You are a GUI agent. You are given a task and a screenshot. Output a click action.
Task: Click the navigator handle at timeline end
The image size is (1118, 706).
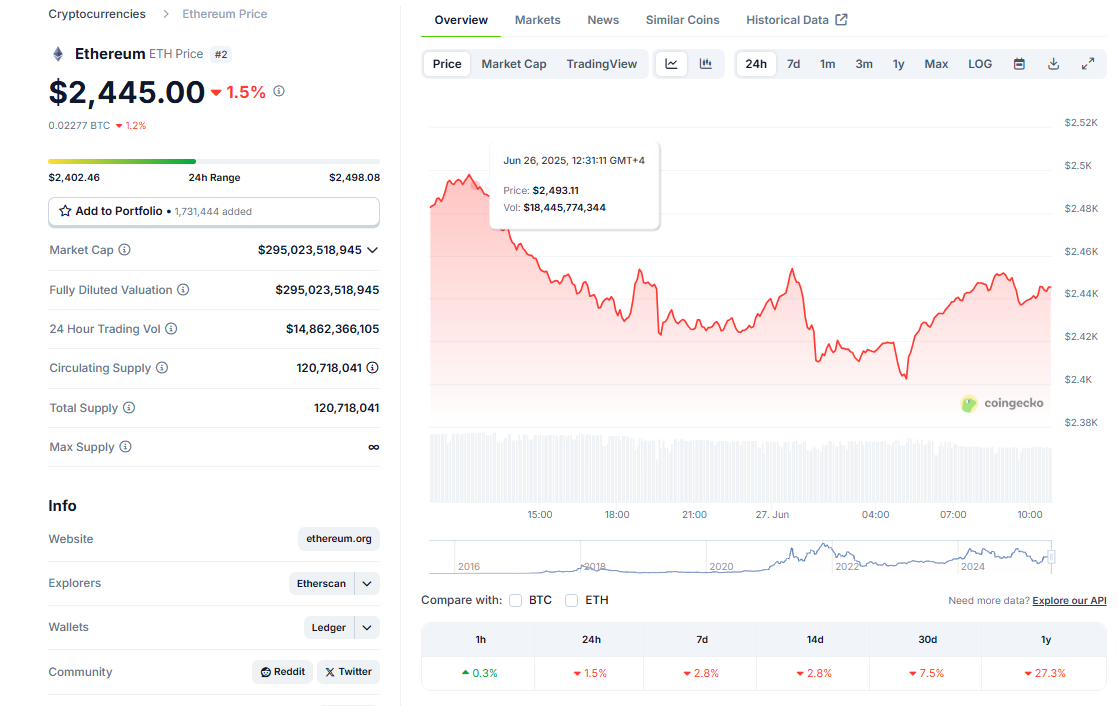(x=1051, y=557)
